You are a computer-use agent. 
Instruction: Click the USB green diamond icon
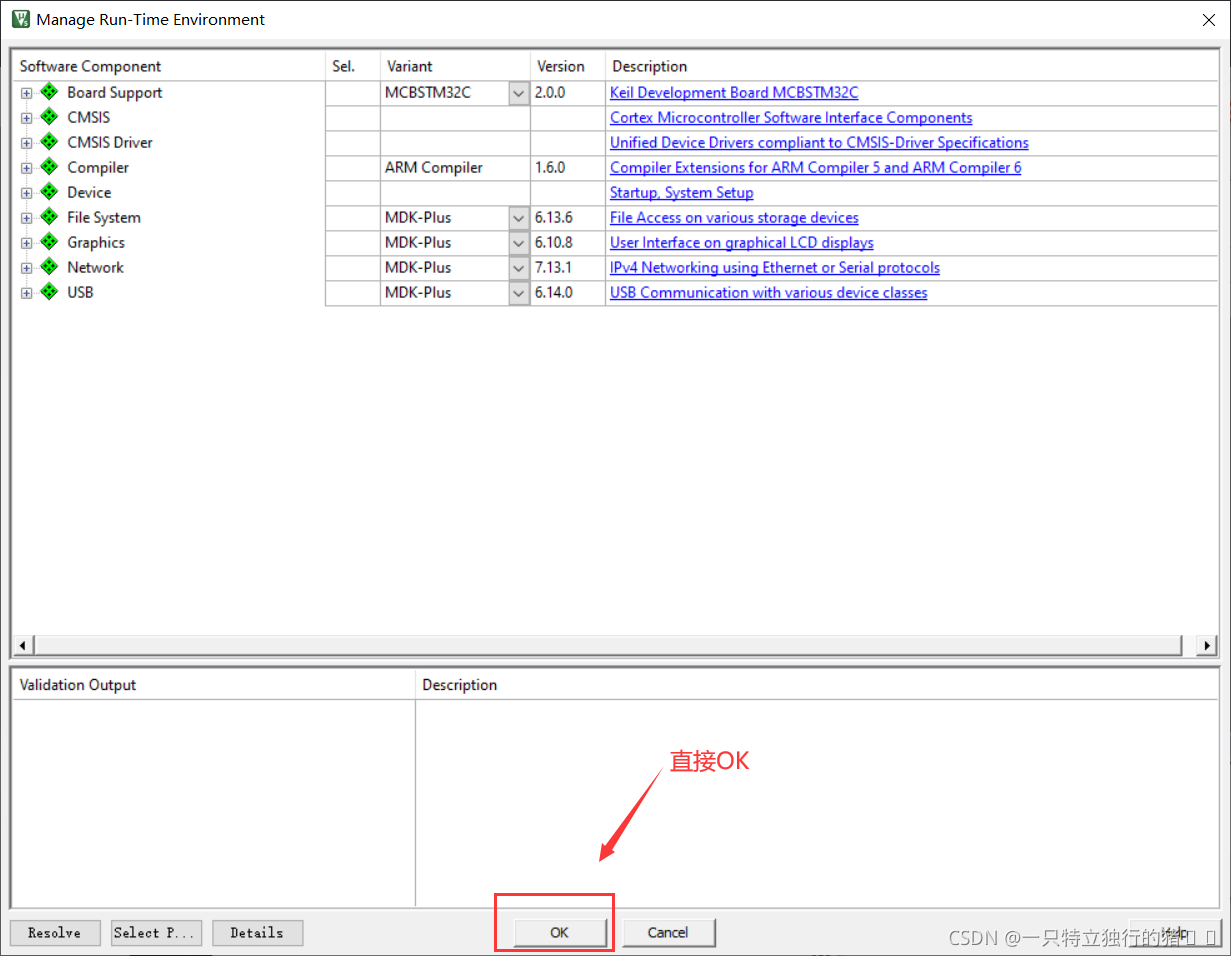pos(49,292)
